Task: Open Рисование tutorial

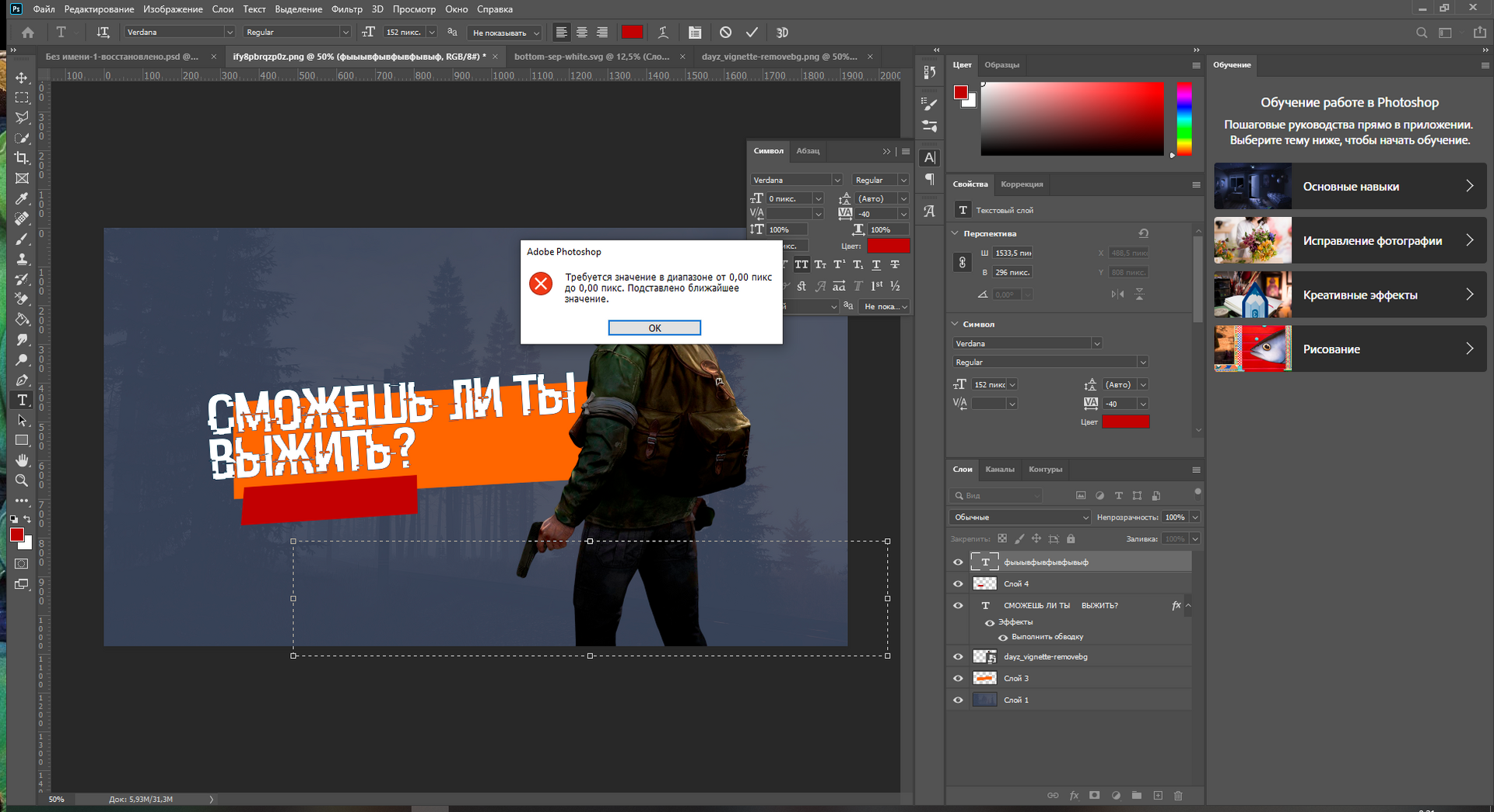Action: coord(1350,349)
